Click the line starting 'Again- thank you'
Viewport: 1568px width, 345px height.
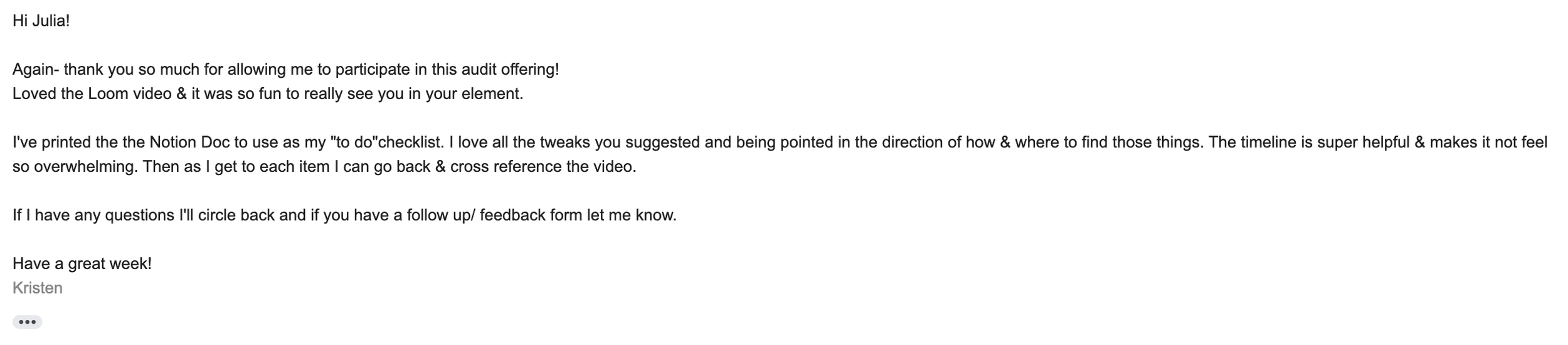coord(285,70)
